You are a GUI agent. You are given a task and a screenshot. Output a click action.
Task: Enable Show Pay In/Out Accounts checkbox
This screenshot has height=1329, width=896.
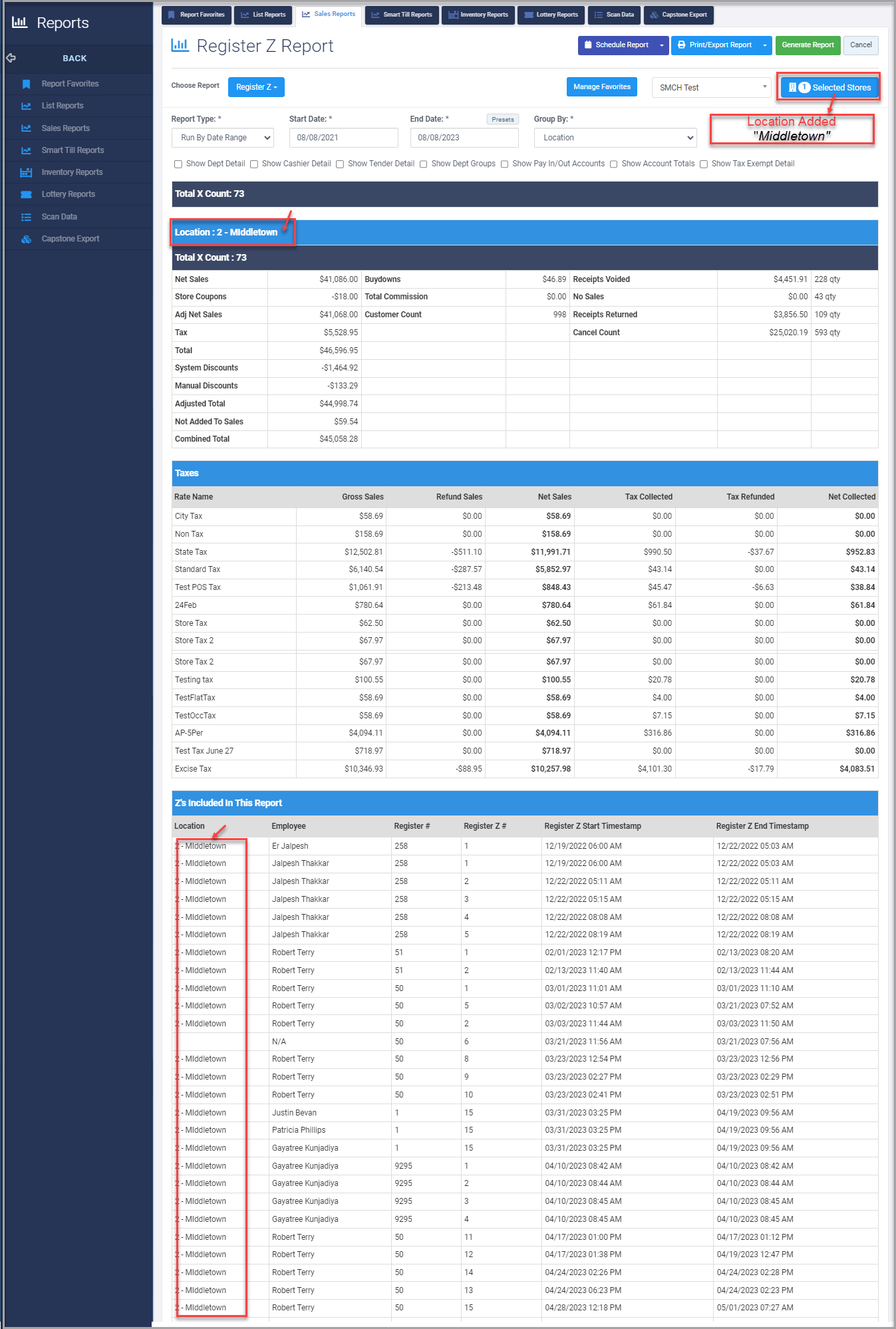505,164
